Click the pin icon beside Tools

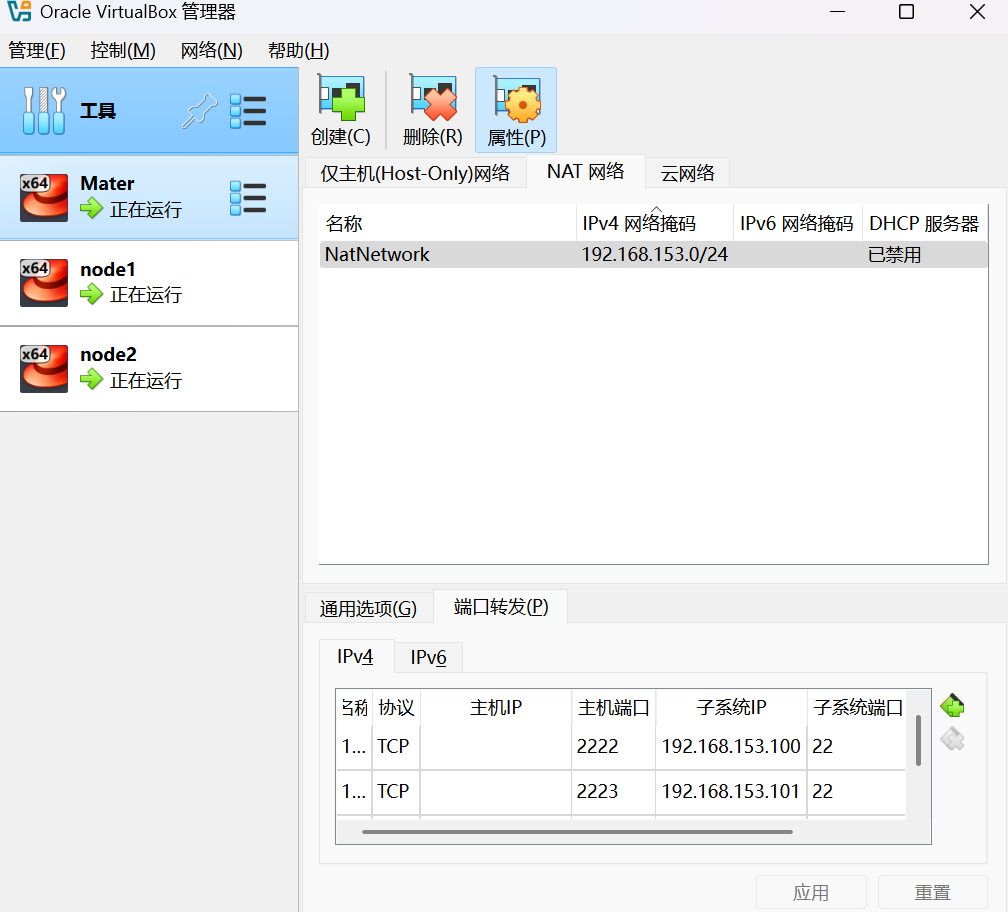[199, 111]
